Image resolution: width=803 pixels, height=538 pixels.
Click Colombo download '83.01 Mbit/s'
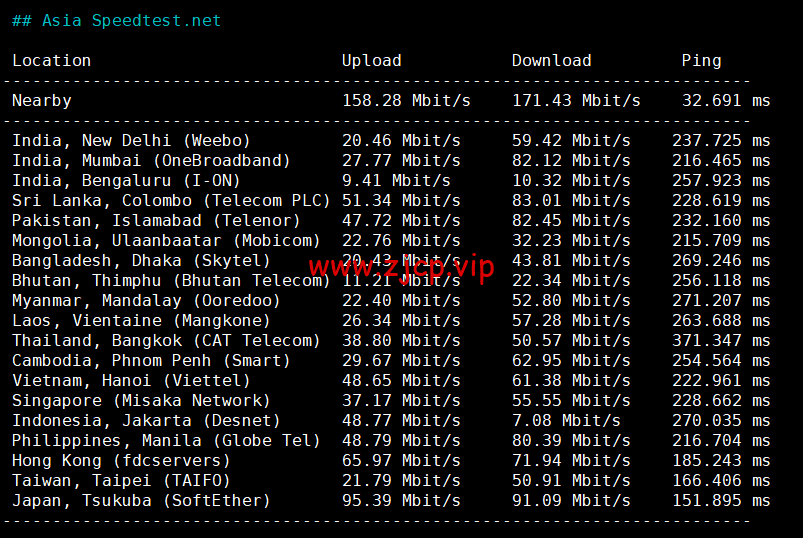pos(571,200)
